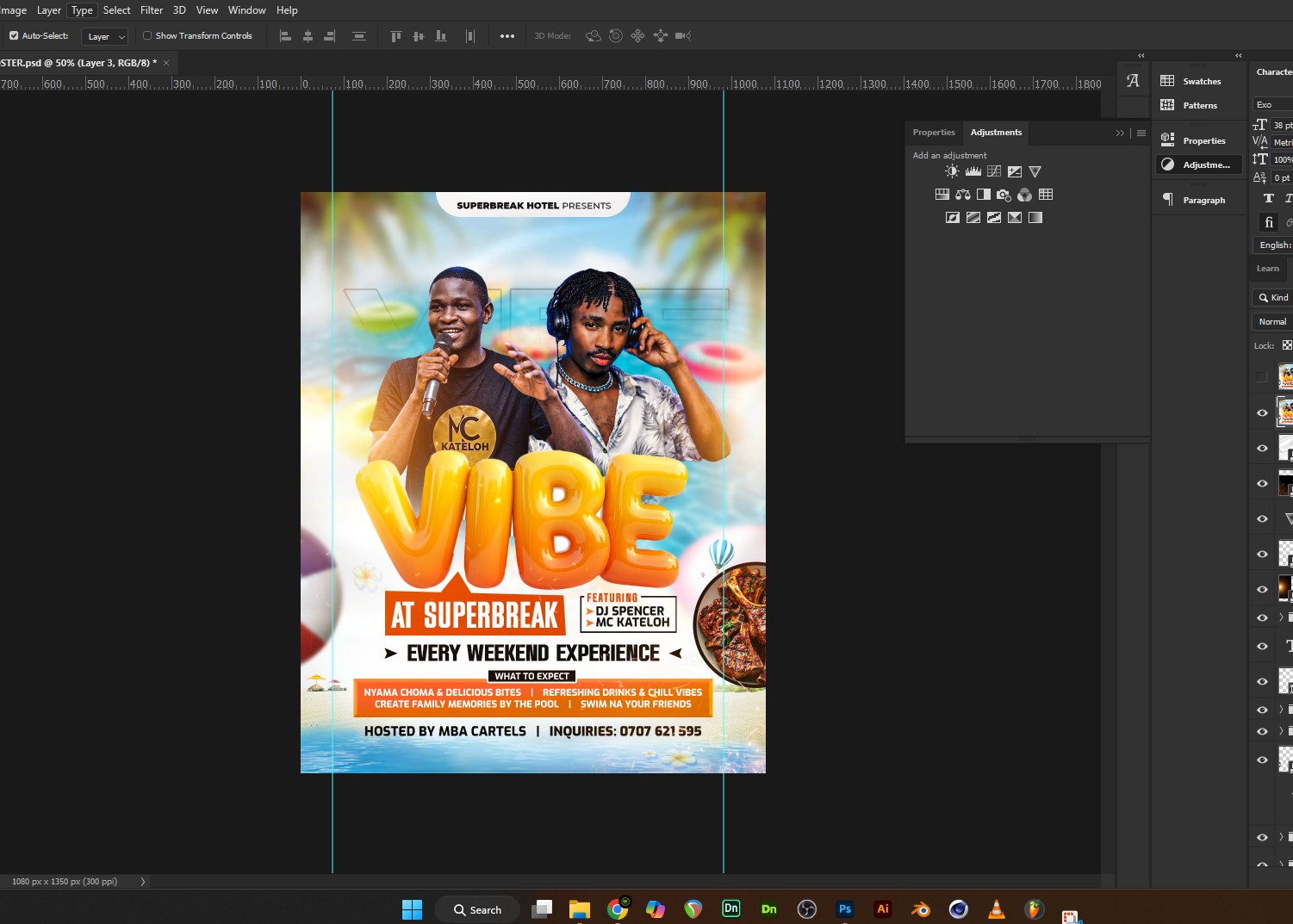1293x924 pixels.
Task: Open Illustrator from the taskbar
Action: (x=883, y=908)
